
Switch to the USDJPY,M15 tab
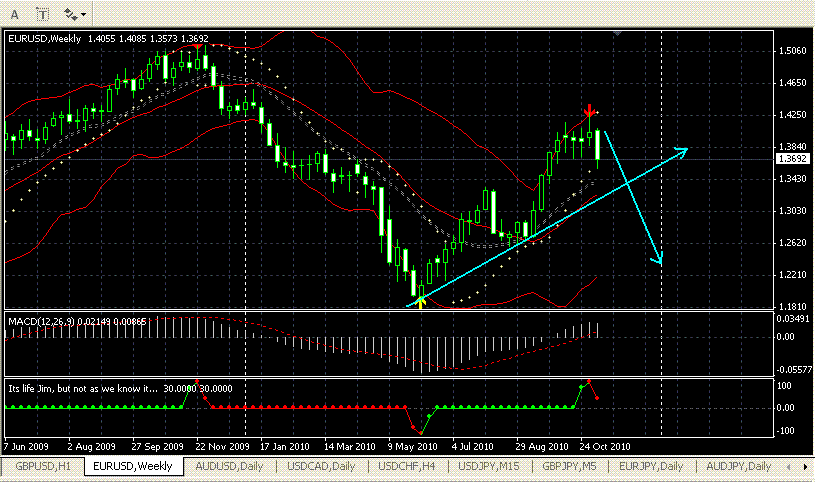coord(489,466)
